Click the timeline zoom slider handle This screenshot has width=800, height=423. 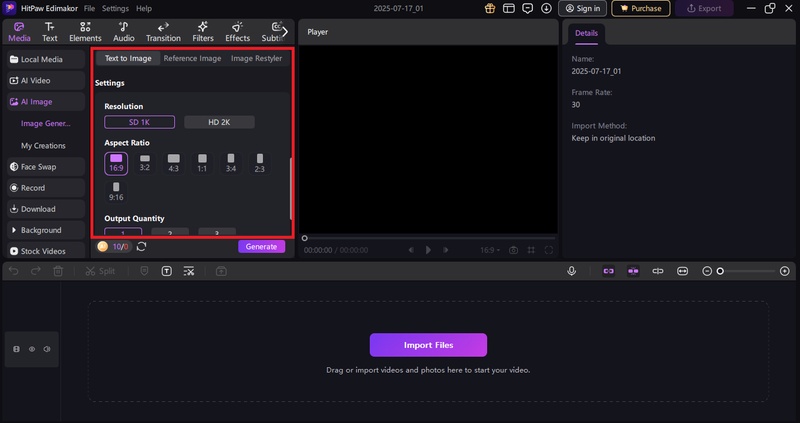(720, 271)
